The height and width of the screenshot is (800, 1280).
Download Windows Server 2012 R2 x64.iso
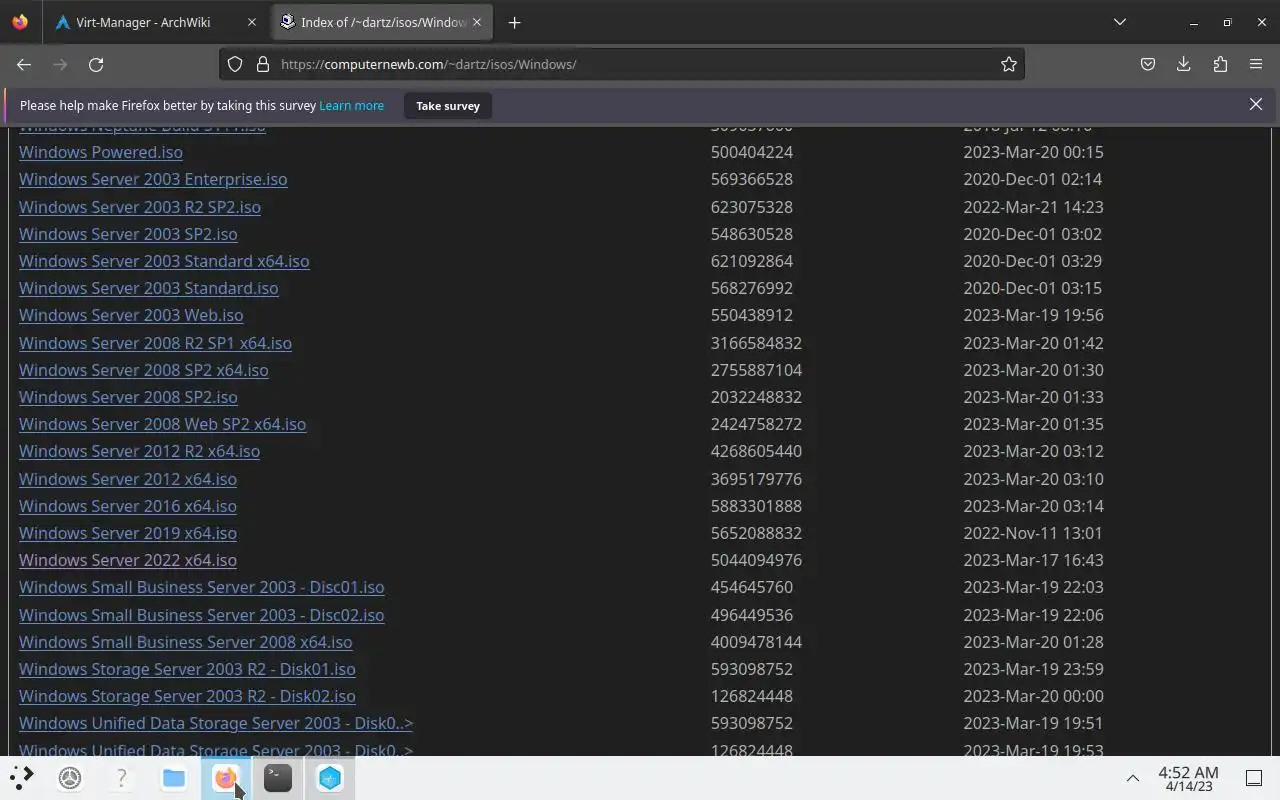[139, 451]
